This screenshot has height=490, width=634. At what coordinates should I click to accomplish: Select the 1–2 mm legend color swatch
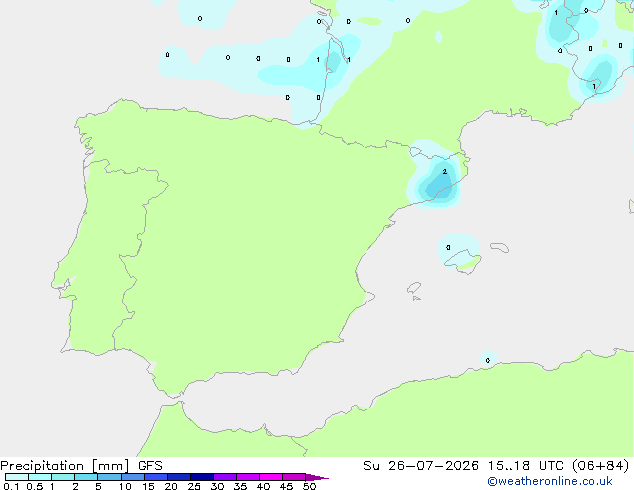[63, 477]
